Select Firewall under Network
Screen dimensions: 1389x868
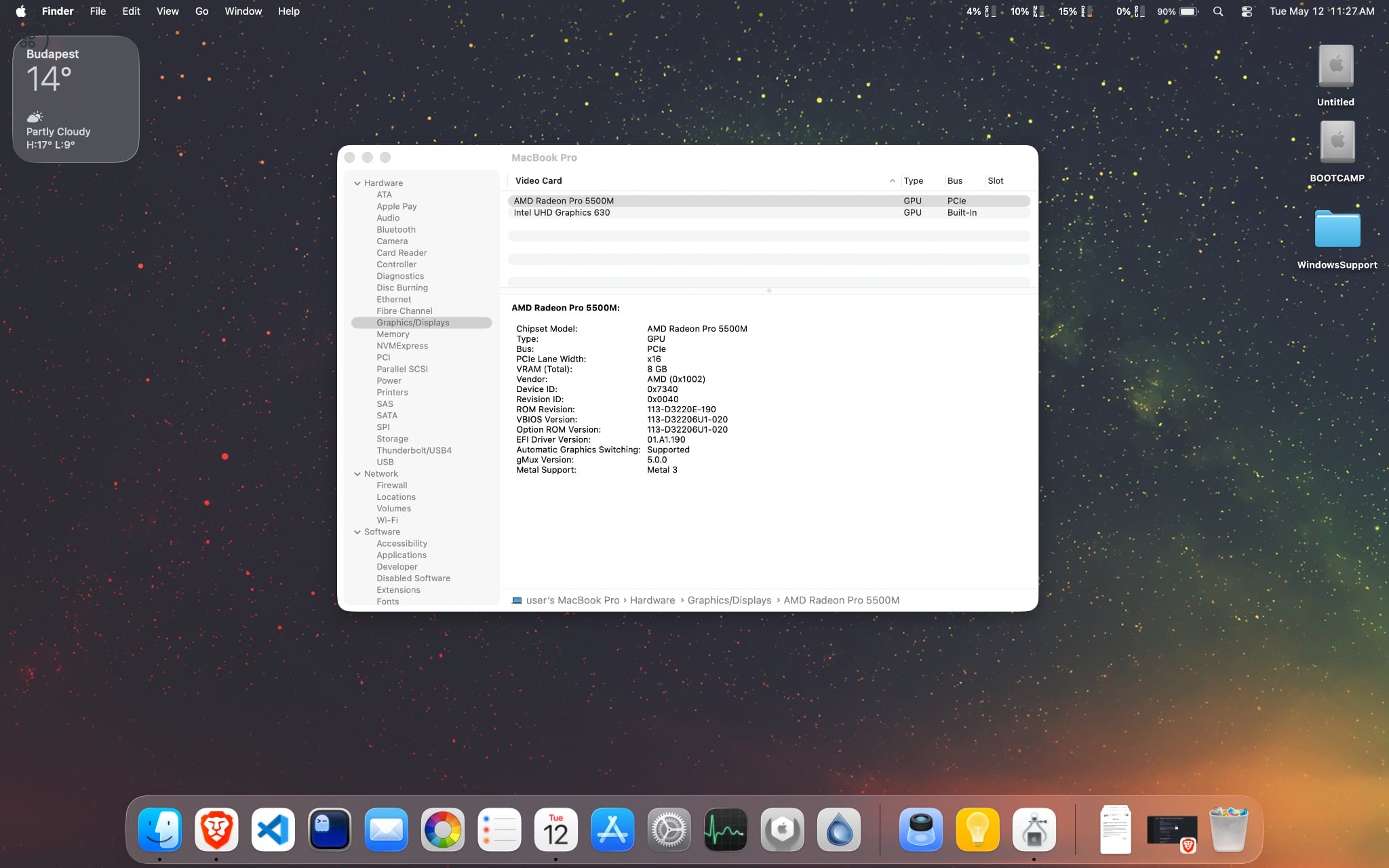tap(392, 486)
